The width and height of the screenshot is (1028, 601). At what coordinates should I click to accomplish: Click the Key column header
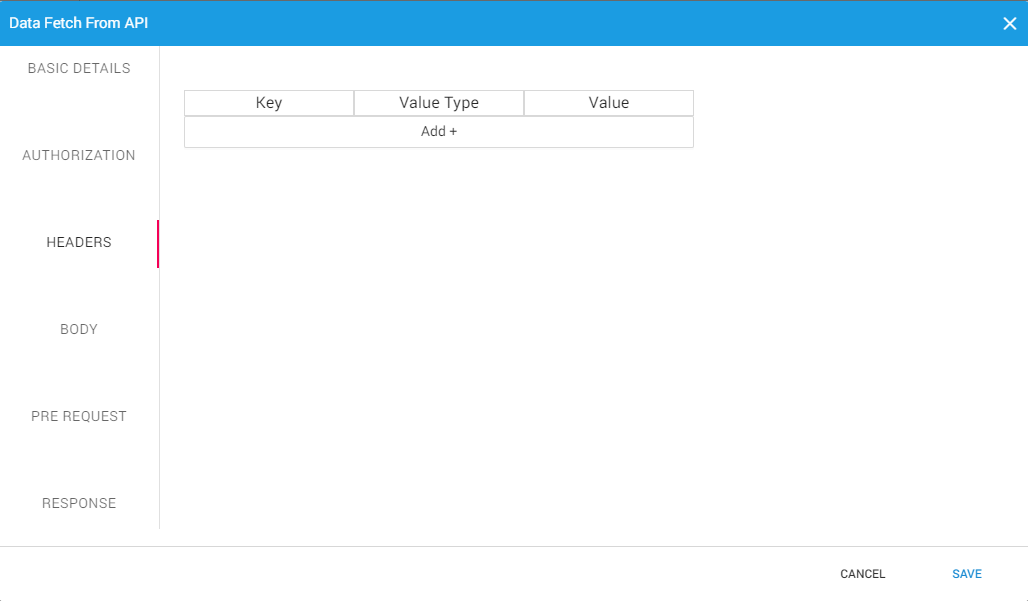pyautogui.click(x=269, y=103)
